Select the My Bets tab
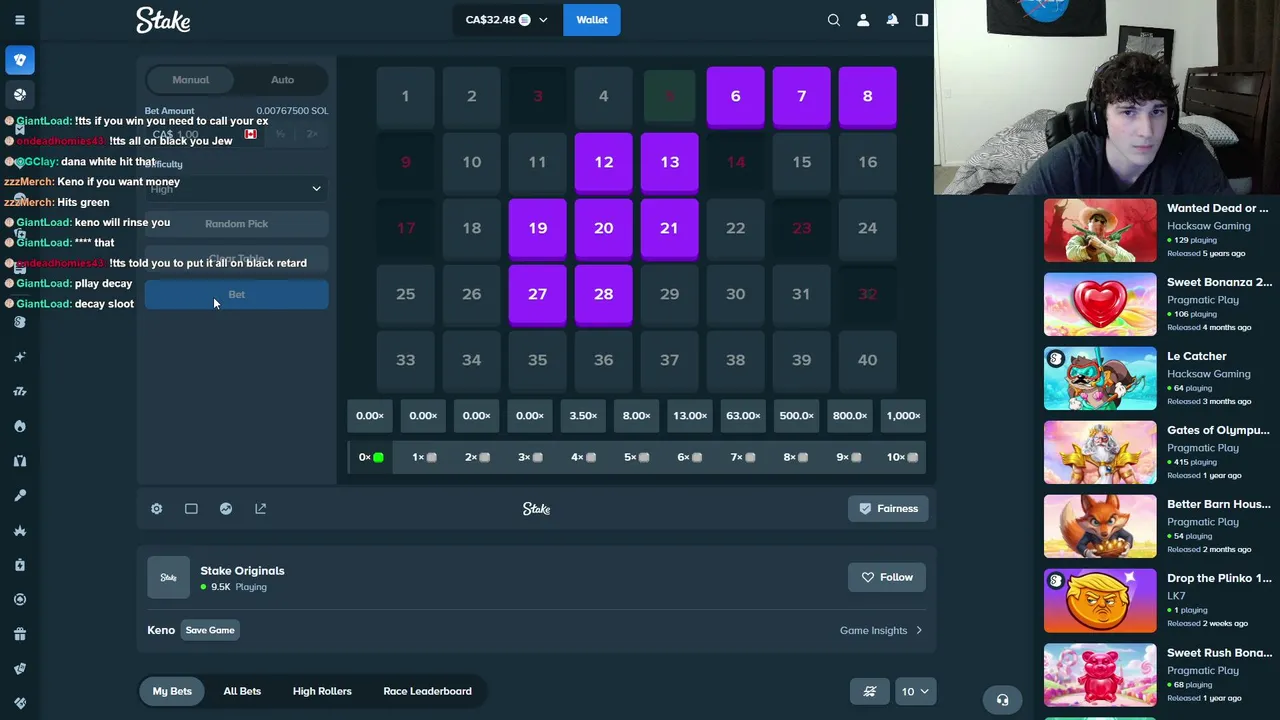The width and height of the screenshot is (1280, 720). pyautogui.click(x=172, y=691)
